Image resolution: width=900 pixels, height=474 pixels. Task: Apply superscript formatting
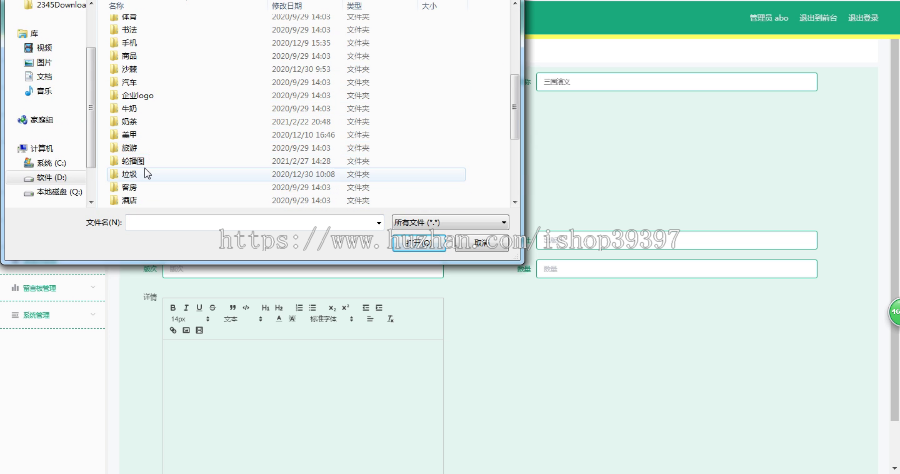tap(345, 308)
